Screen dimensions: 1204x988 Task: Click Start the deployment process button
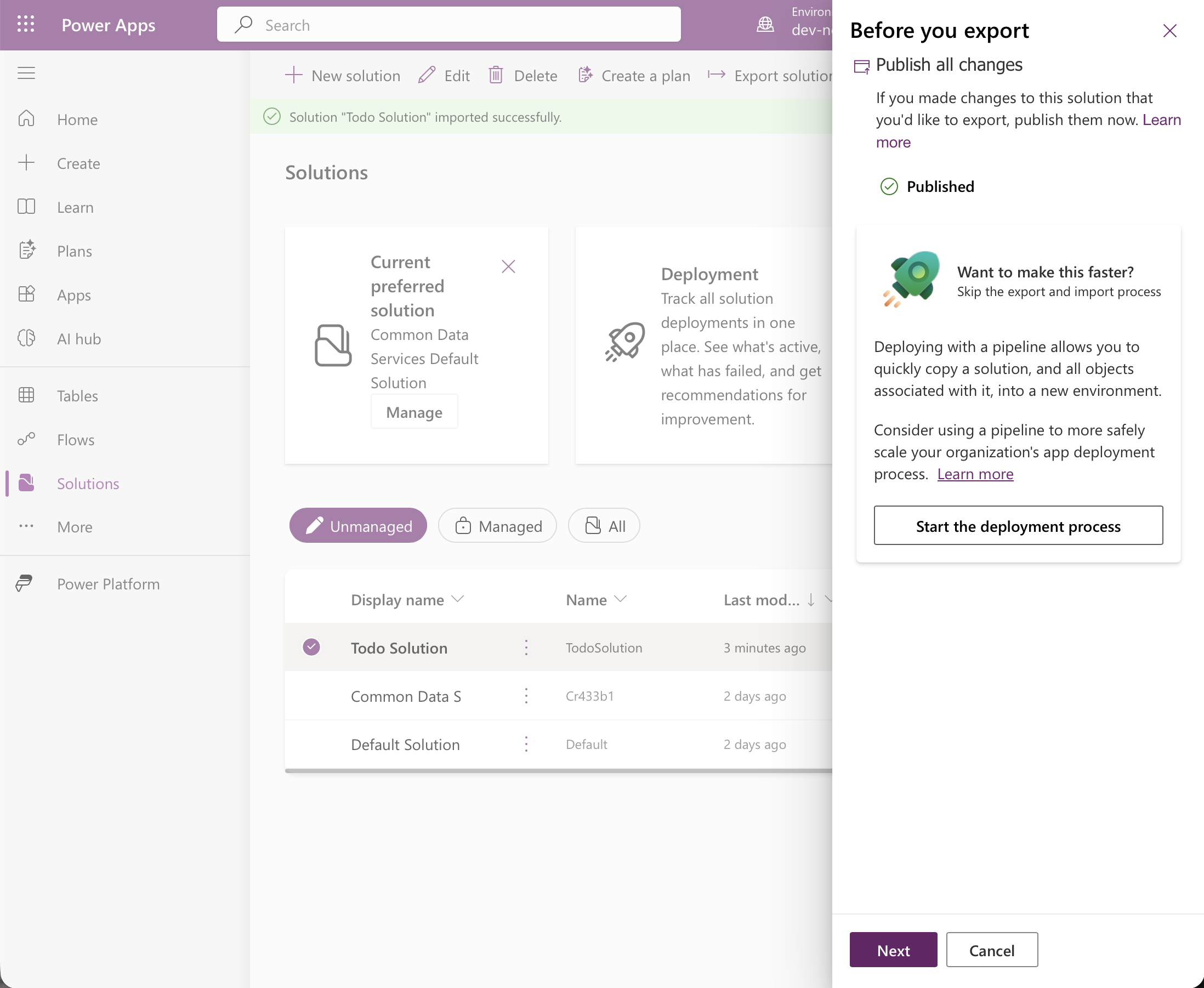(1018, 525)
